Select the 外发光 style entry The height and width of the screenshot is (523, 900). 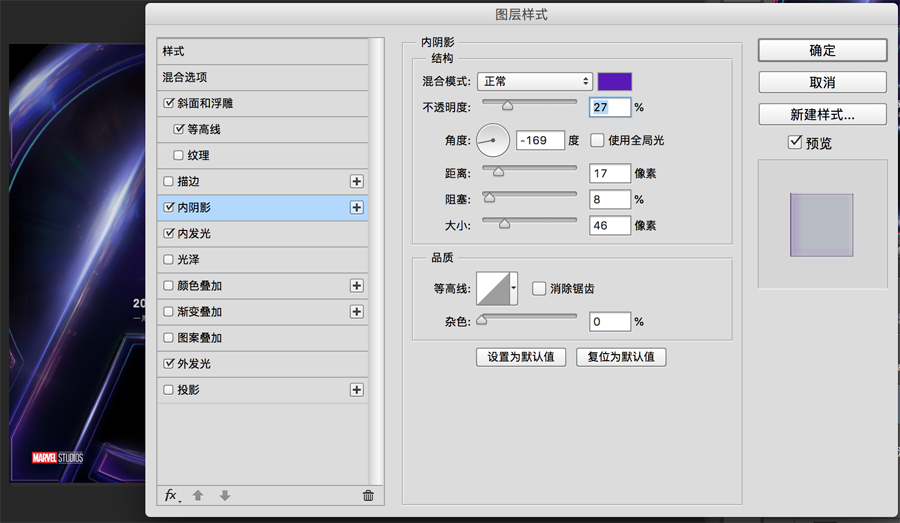(x=194, y=364)
